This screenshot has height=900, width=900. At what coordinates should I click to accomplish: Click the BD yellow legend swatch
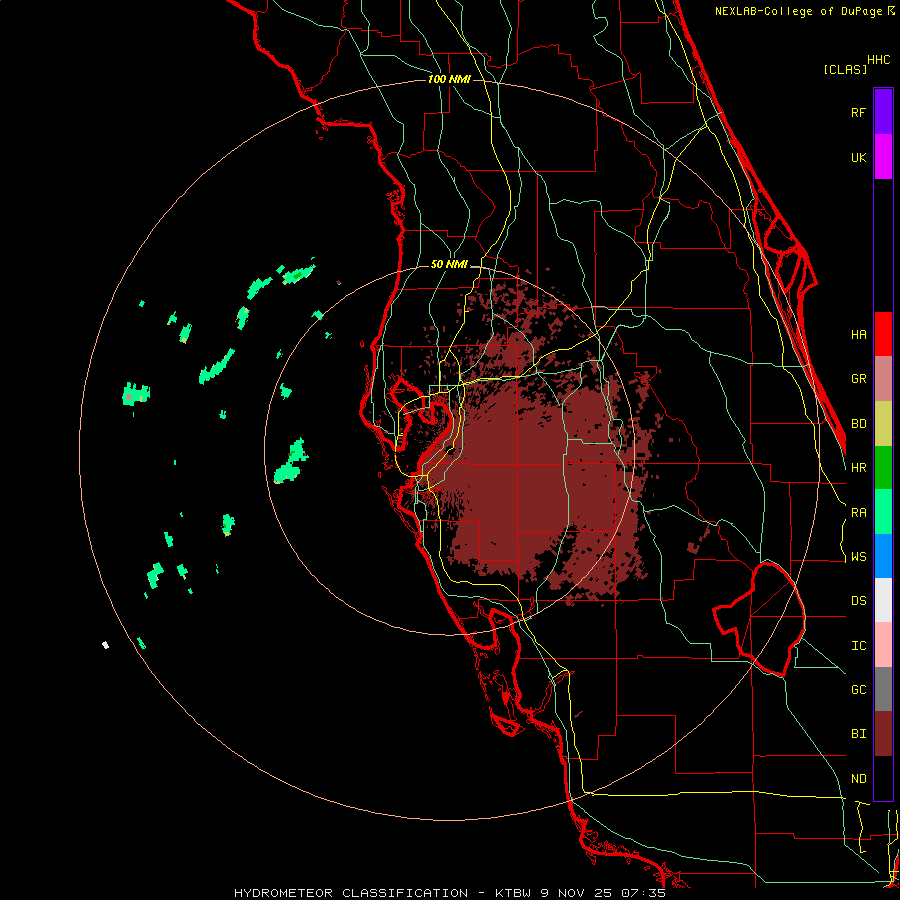[x=883, y=424]
